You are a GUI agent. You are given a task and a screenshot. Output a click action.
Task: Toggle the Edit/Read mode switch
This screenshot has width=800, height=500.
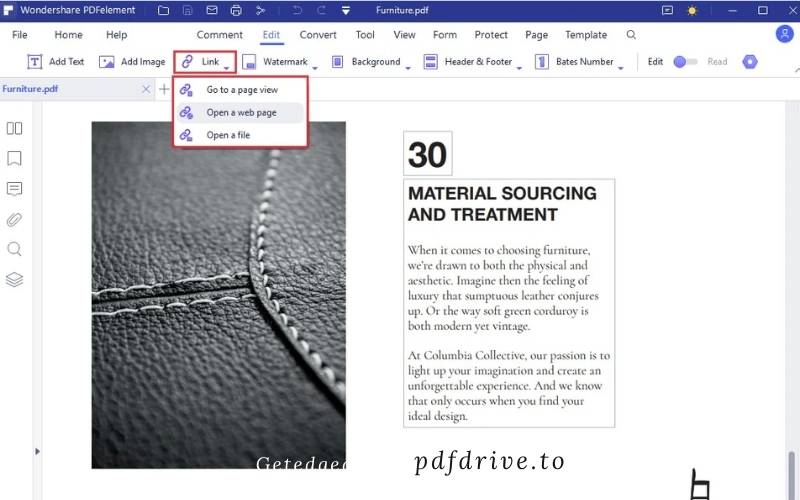click(685, 62)
